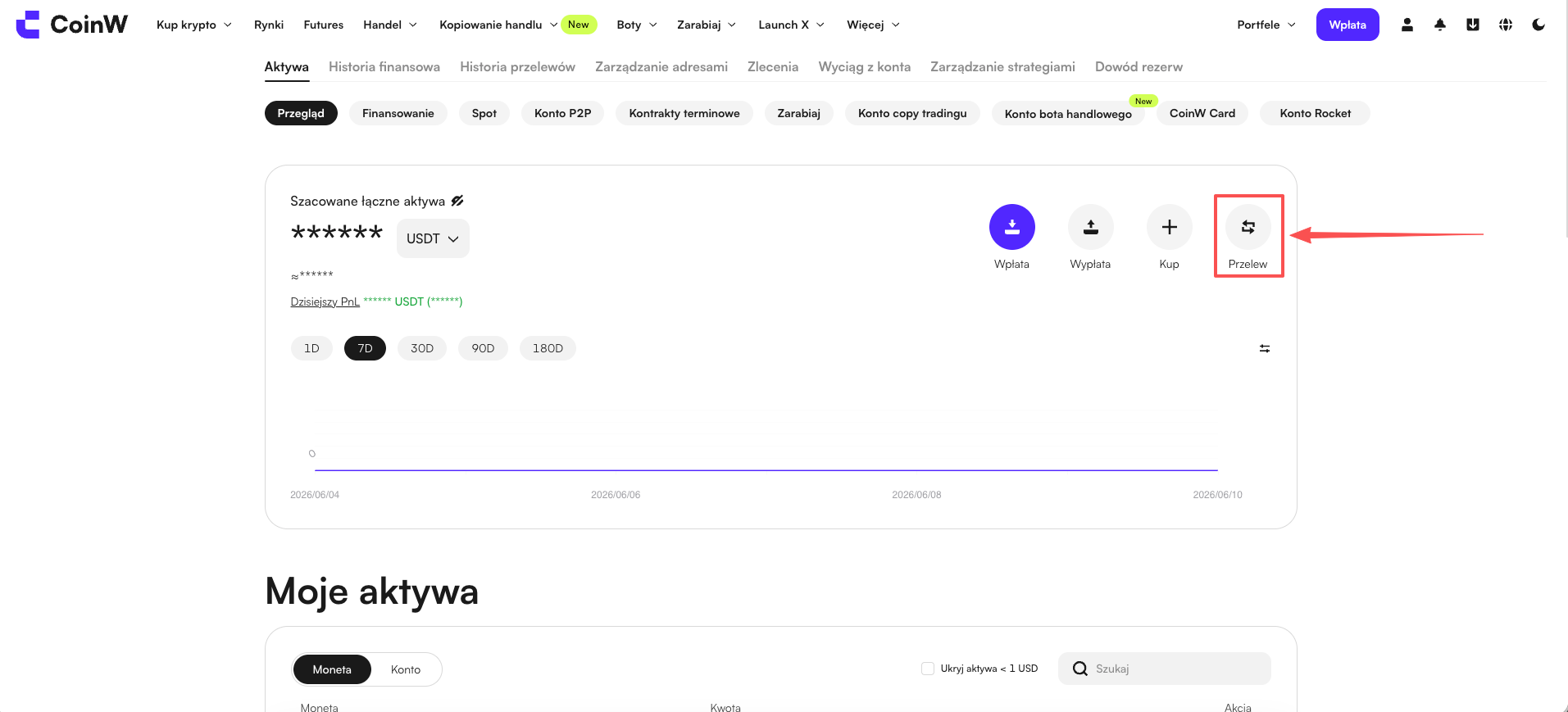Switch to Historia przelewów tab
The image size is (1568, 712).
click(517, 67)
